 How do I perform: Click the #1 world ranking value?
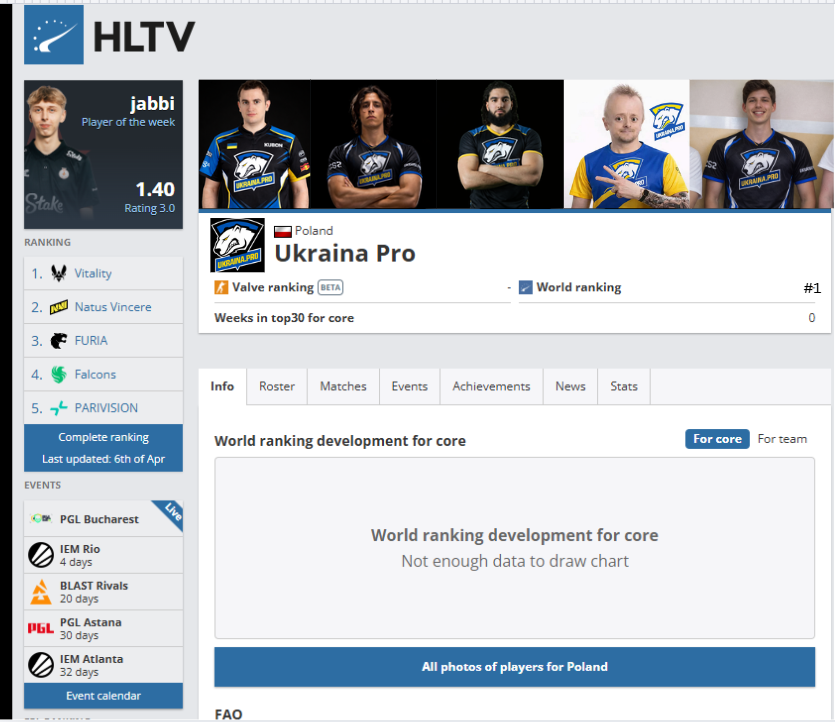pos(812,288)
